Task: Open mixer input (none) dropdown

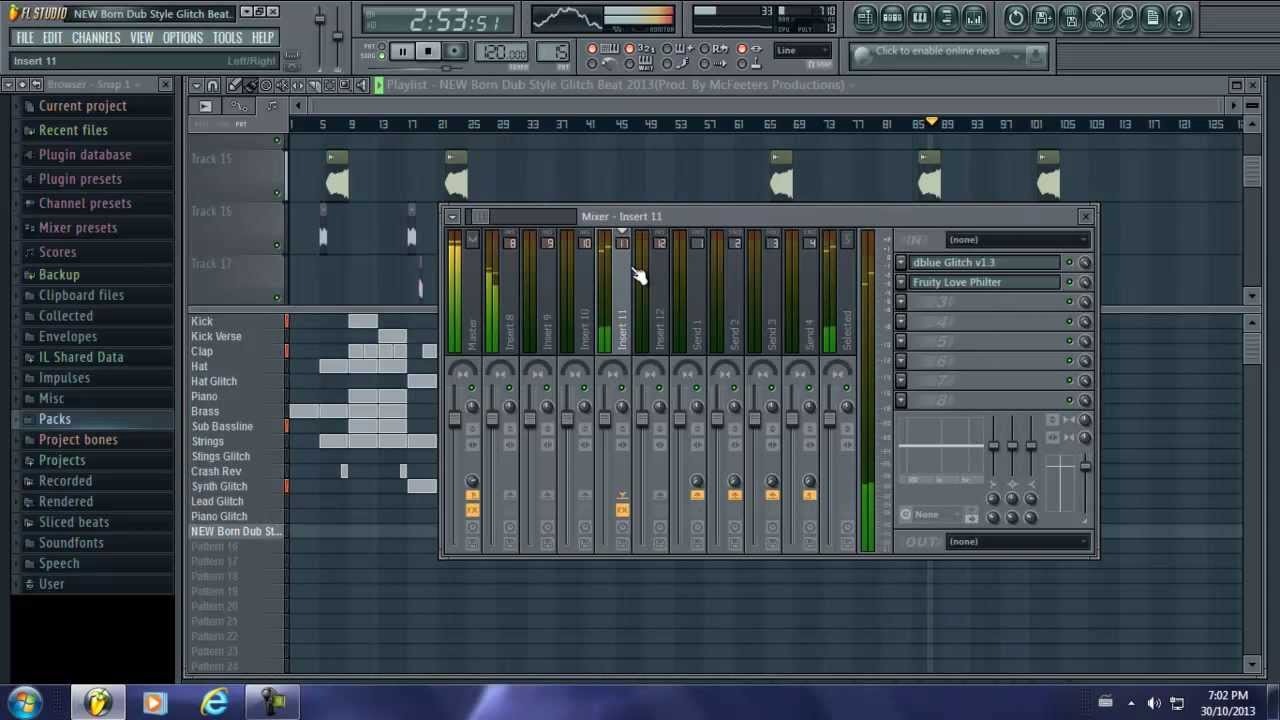Action: pos(1017,240)
